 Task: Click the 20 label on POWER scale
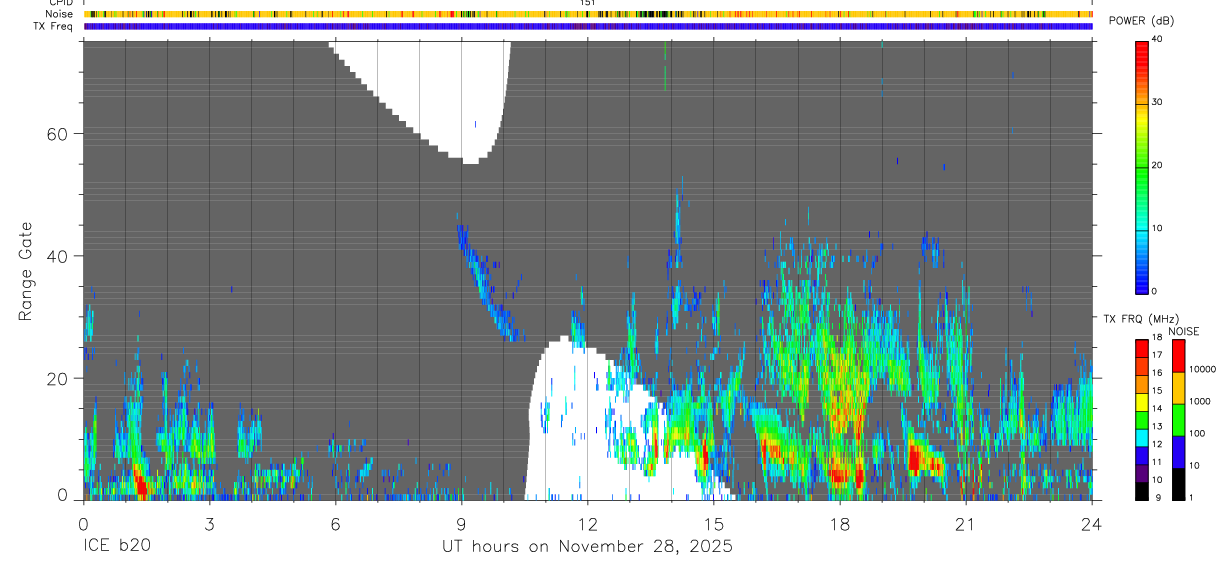pos(1157,165)
